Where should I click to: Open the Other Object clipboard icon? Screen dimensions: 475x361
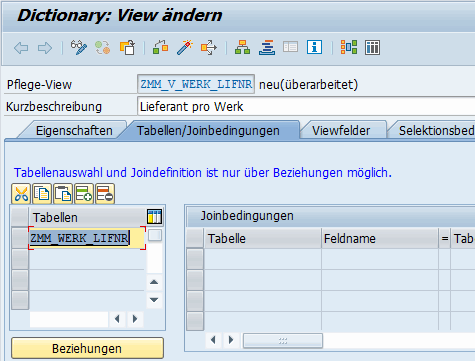point(127,47)
